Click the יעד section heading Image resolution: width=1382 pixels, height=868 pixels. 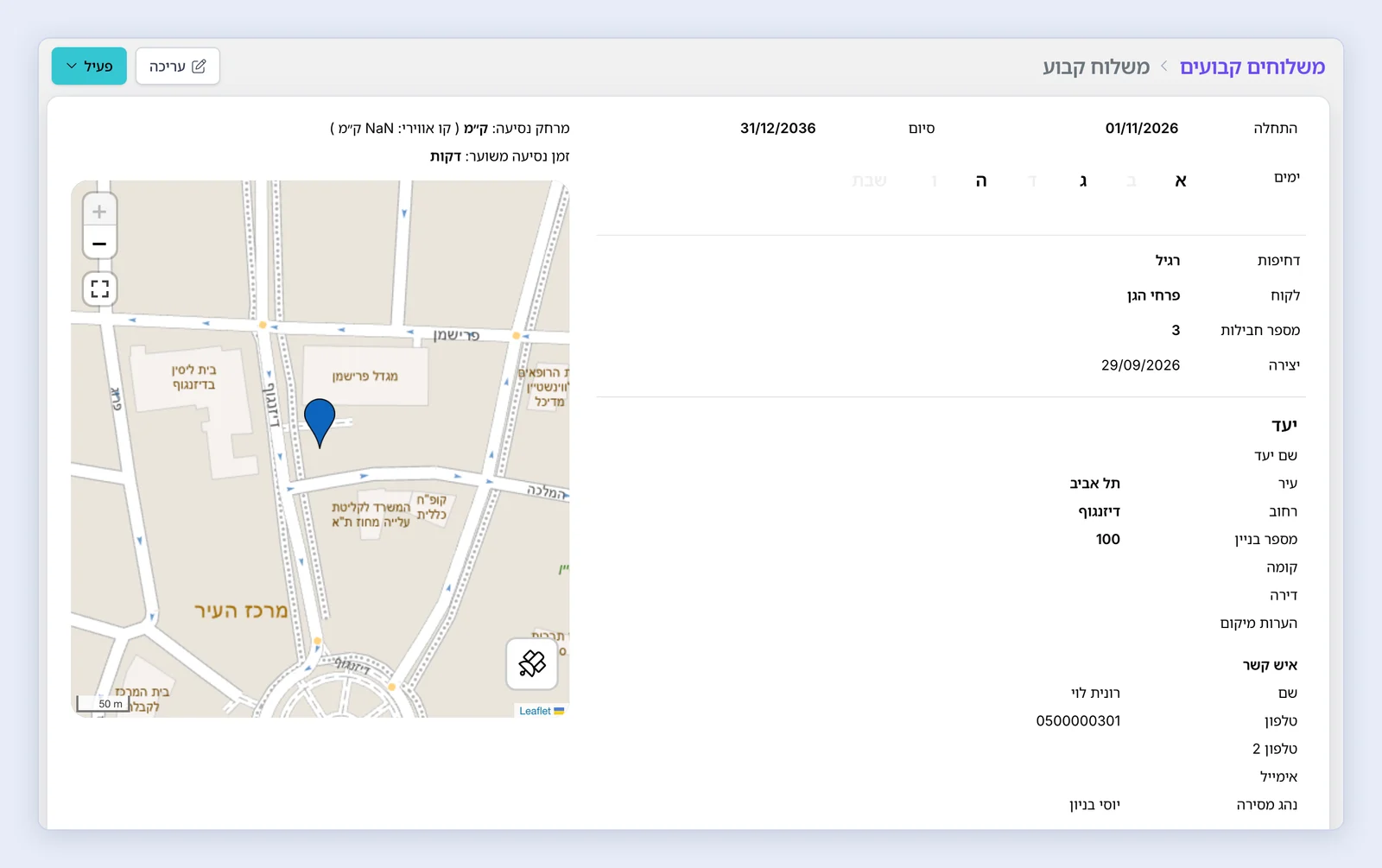tap(1284, 425)
